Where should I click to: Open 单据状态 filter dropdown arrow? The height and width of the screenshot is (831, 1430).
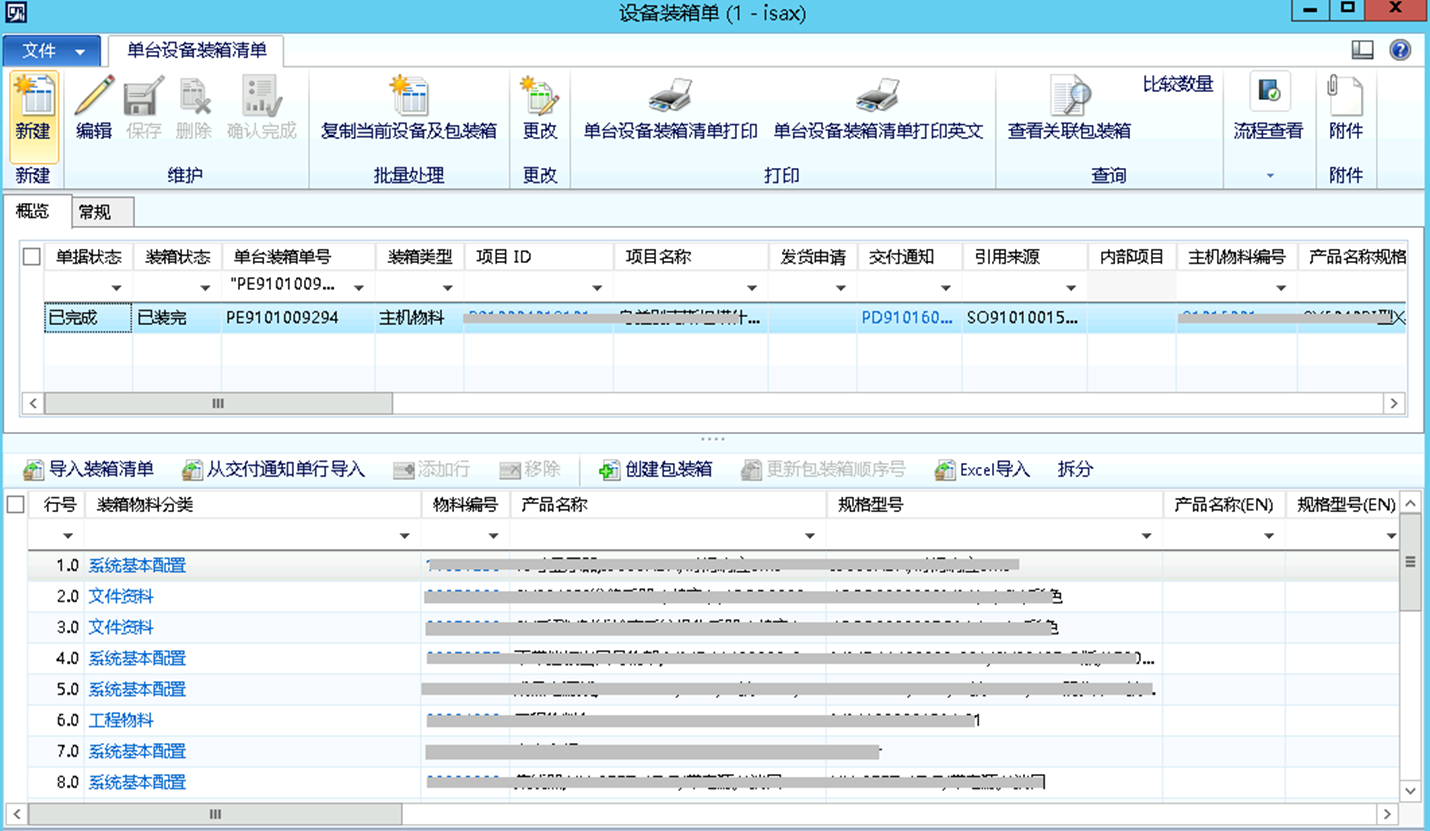[117, 289]
